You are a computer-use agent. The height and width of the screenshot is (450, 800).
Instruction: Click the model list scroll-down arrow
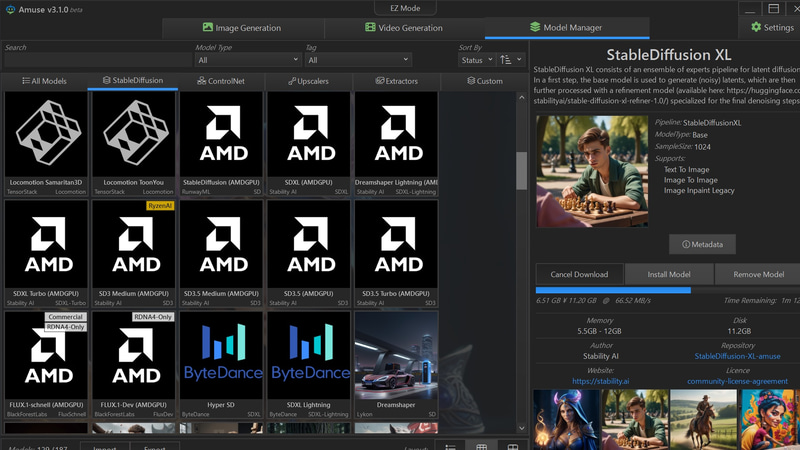[x=521, y=428]
